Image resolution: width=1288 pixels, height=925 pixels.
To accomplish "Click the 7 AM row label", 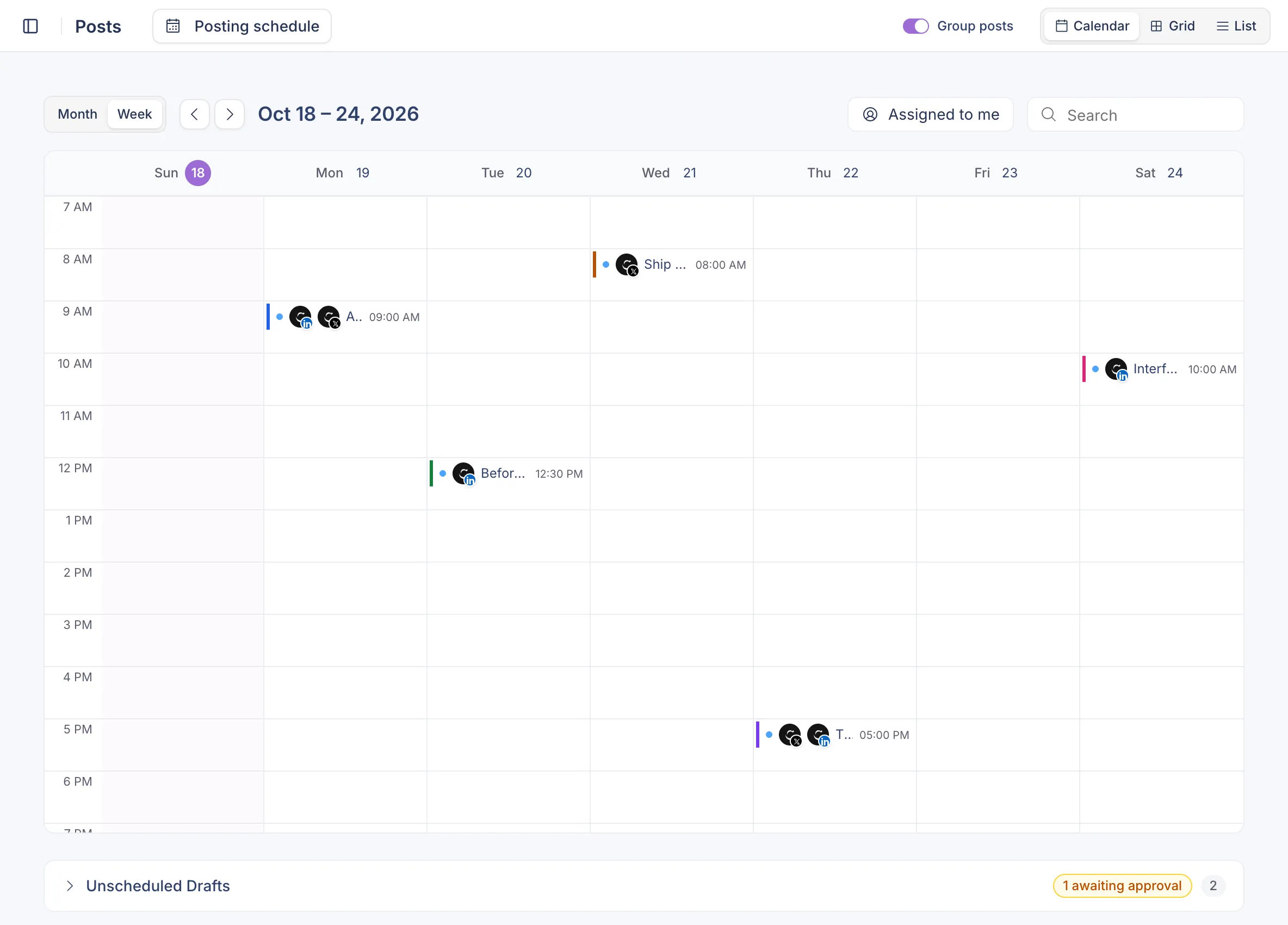I will click(77, 207).
